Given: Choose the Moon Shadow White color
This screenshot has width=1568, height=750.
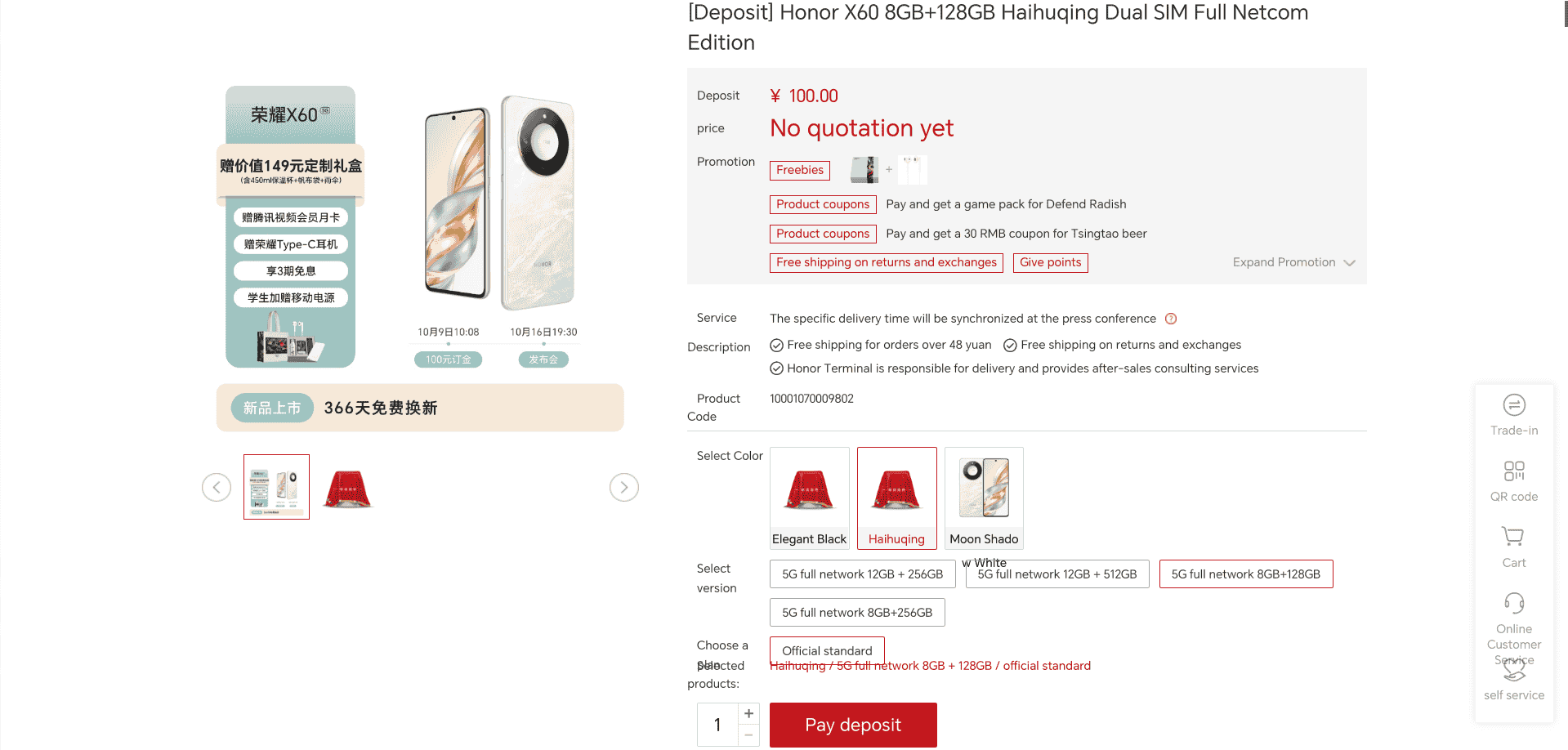Looking at the screenshot, I should tap(984, 498).
